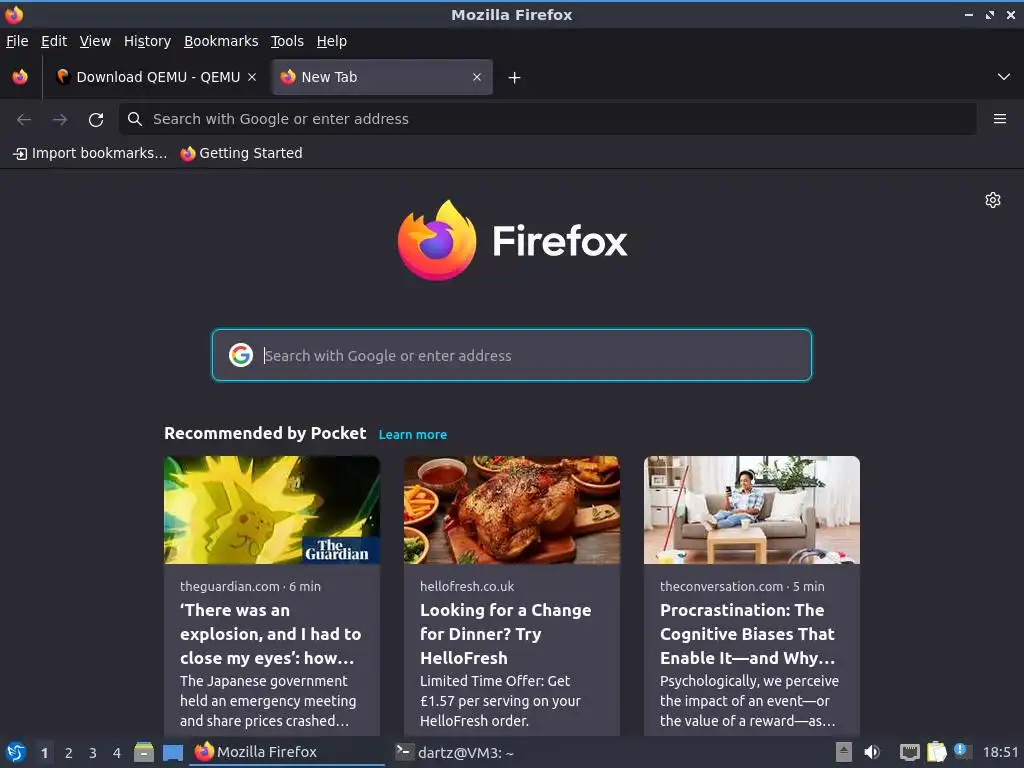Select Mozilla Firefox taskbar window button
Viewport: 1024px width, 768px height.
(287, 752)
